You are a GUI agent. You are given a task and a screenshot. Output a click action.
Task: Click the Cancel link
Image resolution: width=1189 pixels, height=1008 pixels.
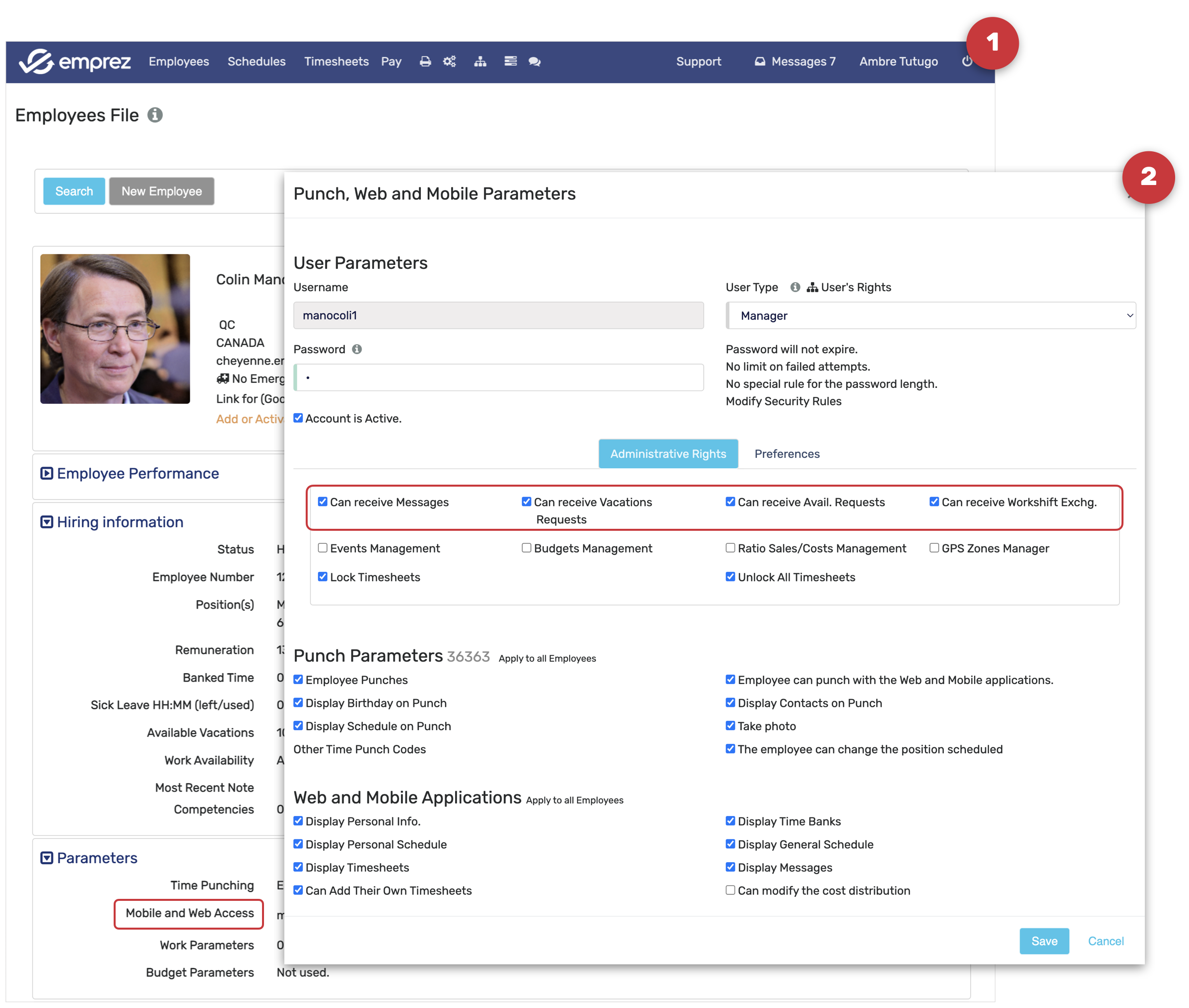pyautogui.click(x=1105, y=941)
